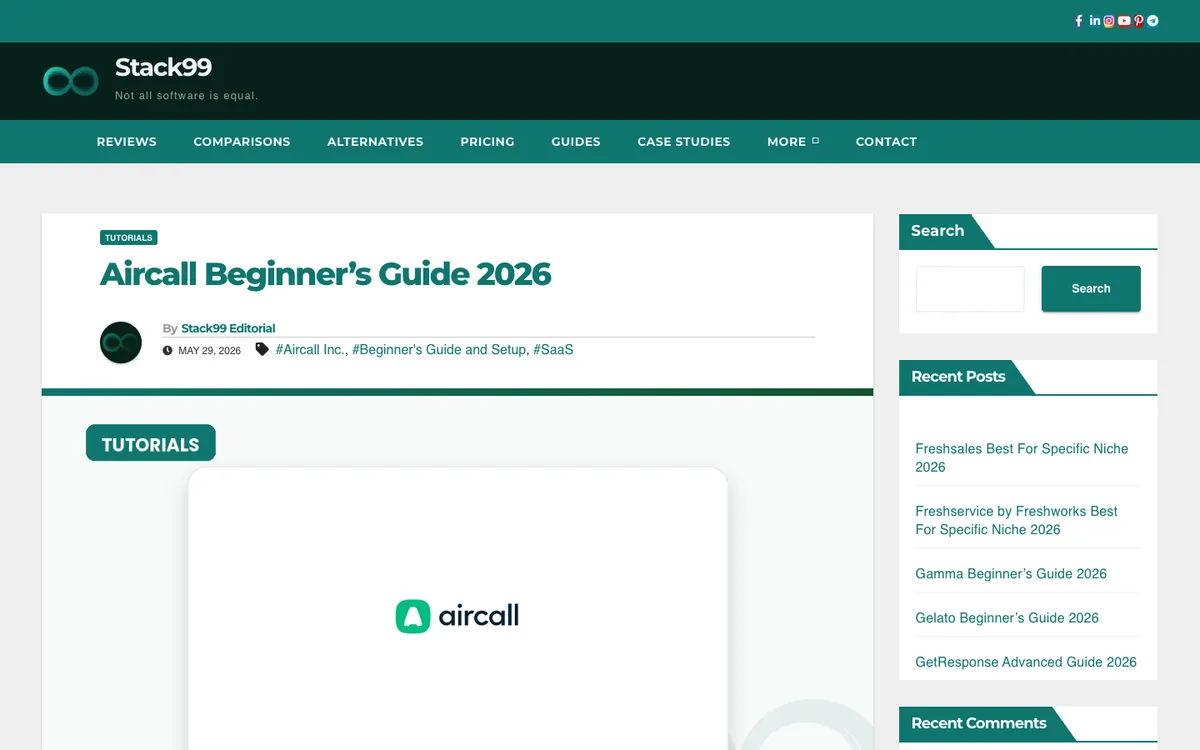Viewport: 1200px width, 750px height.
Task: Open Freshsales Best For Specific Niche 2026
Action: [1022, 458]
